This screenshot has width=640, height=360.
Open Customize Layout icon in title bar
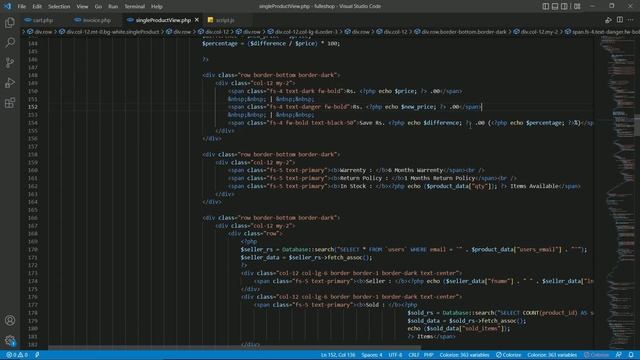pos(577,6)
